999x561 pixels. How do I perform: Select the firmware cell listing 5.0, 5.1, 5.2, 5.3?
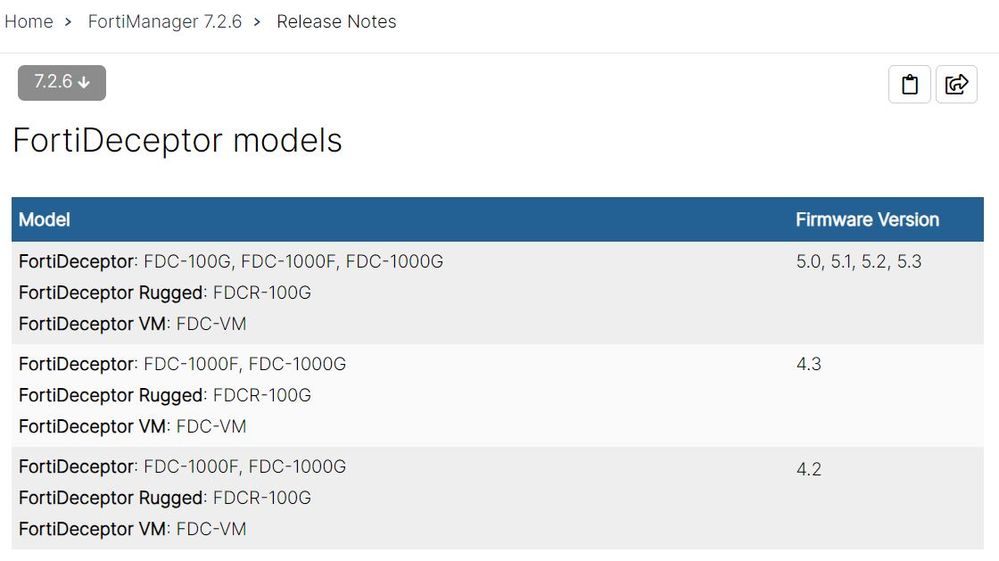(858, 262)
